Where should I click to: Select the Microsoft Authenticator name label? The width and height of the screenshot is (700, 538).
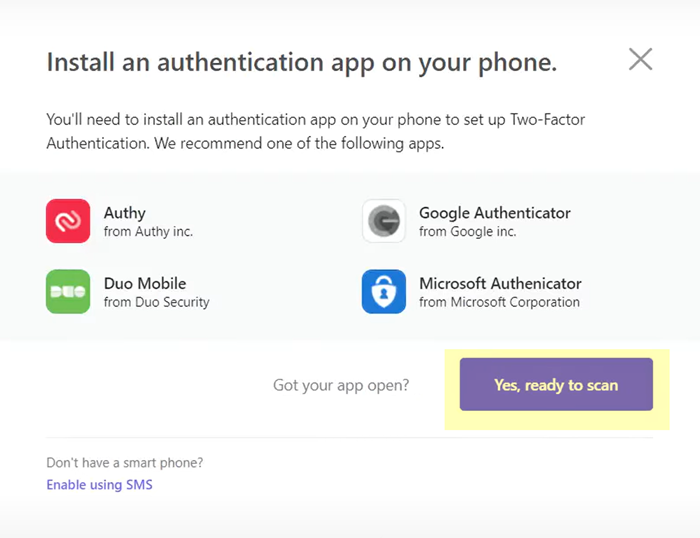[x=500, y=283]
